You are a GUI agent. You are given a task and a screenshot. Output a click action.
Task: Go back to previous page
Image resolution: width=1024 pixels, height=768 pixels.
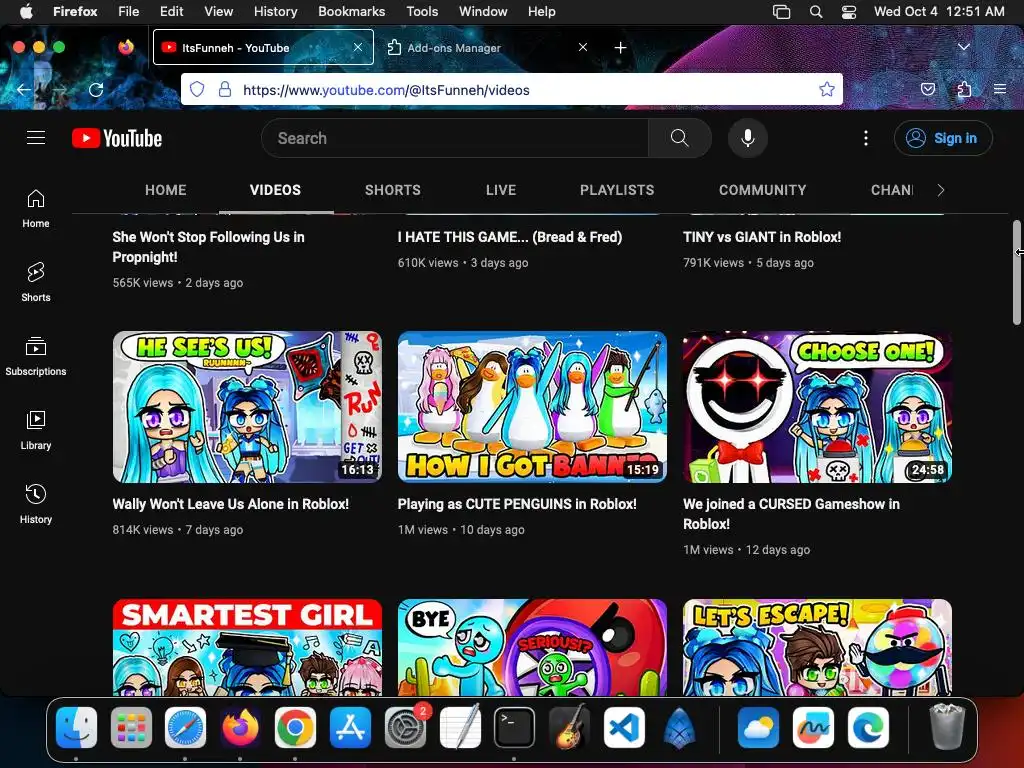[24, 89]
